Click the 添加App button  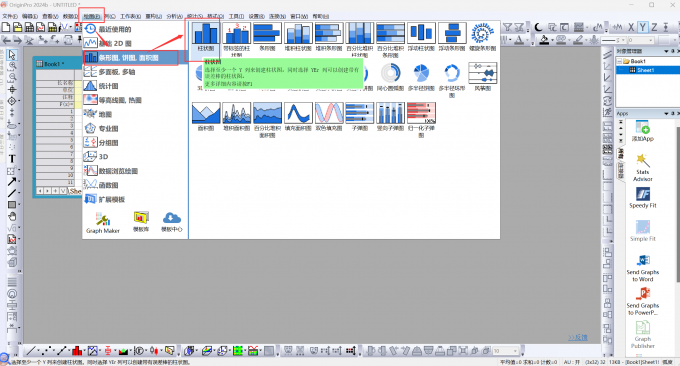[643, 131]
